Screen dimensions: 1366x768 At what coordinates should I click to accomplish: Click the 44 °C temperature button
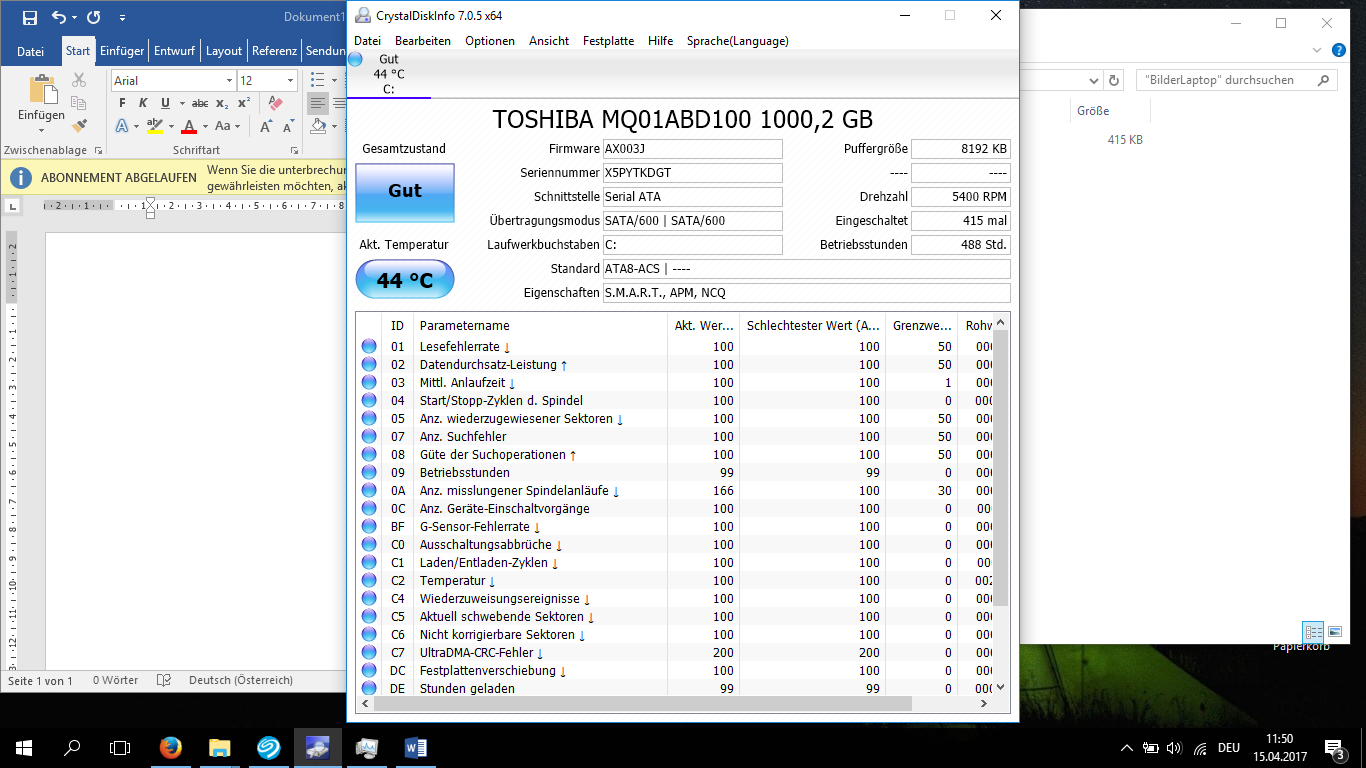click(x=405, y=280)
